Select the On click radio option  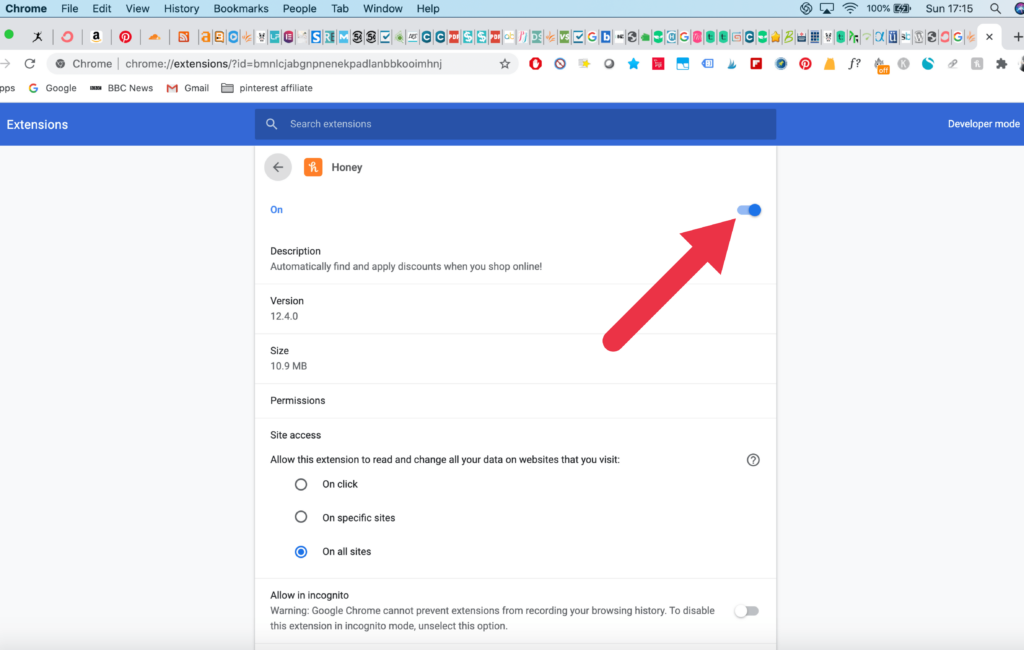click(300, 484)
